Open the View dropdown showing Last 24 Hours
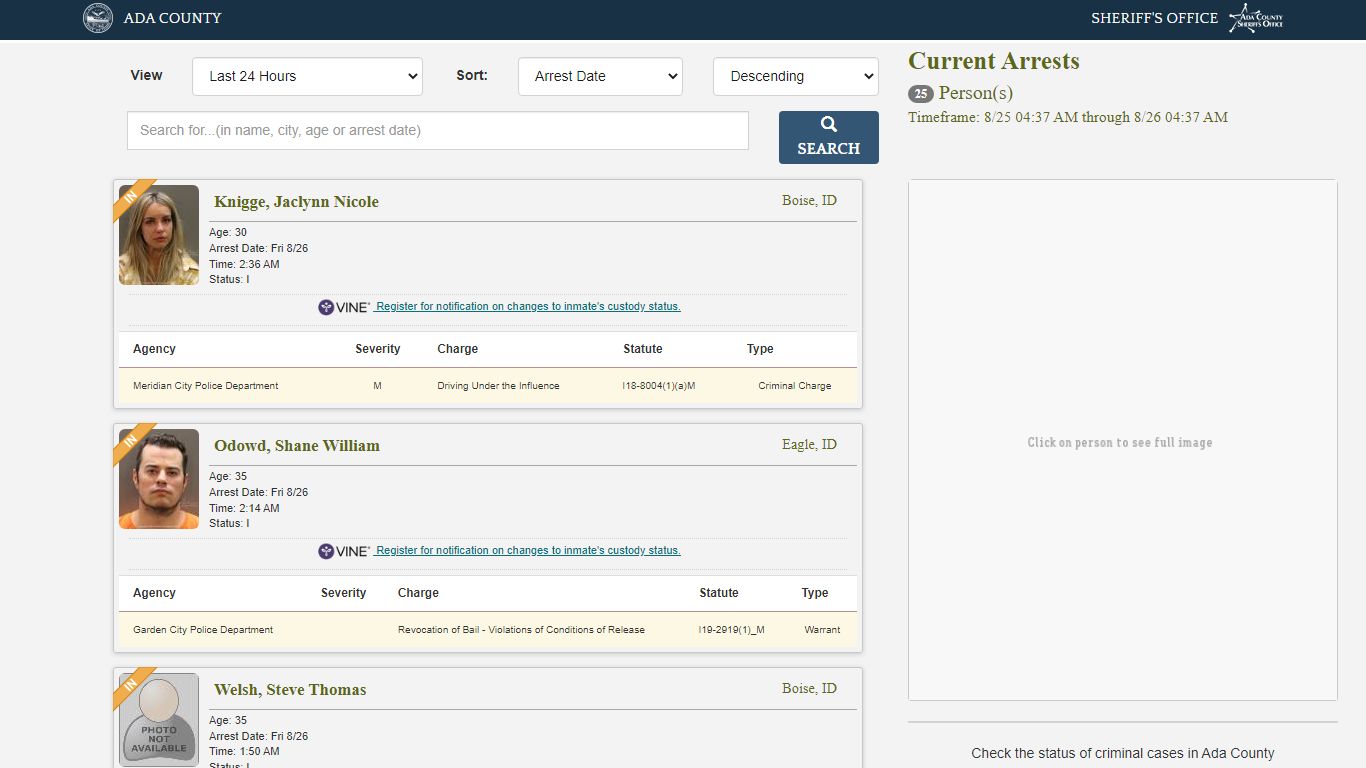Image resolution: width=1366 pixels, height=768 pixels. pyautogui.click(x=307, y=76)
